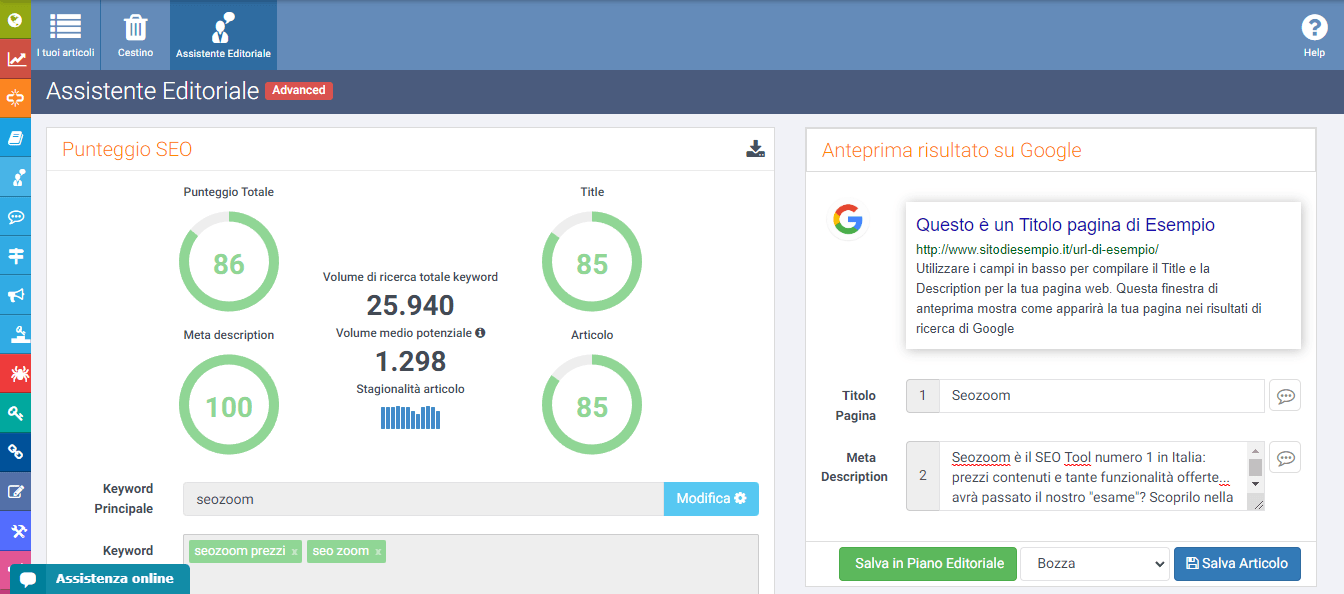Viewport: 1344px width, 594px height.
Task: Click the Meta Description scrollbar up arrow
Action: [1255, 451]
